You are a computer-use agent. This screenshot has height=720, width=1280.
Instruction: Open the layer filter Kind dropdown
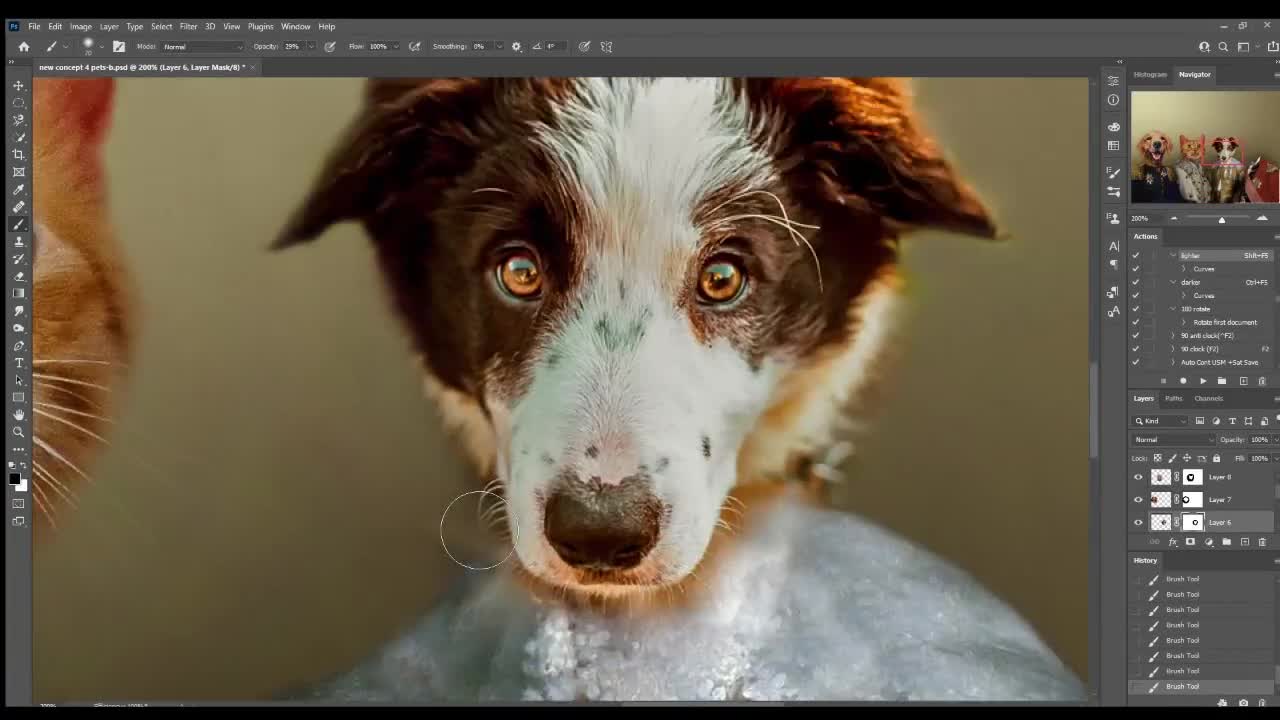point(1162,421)
